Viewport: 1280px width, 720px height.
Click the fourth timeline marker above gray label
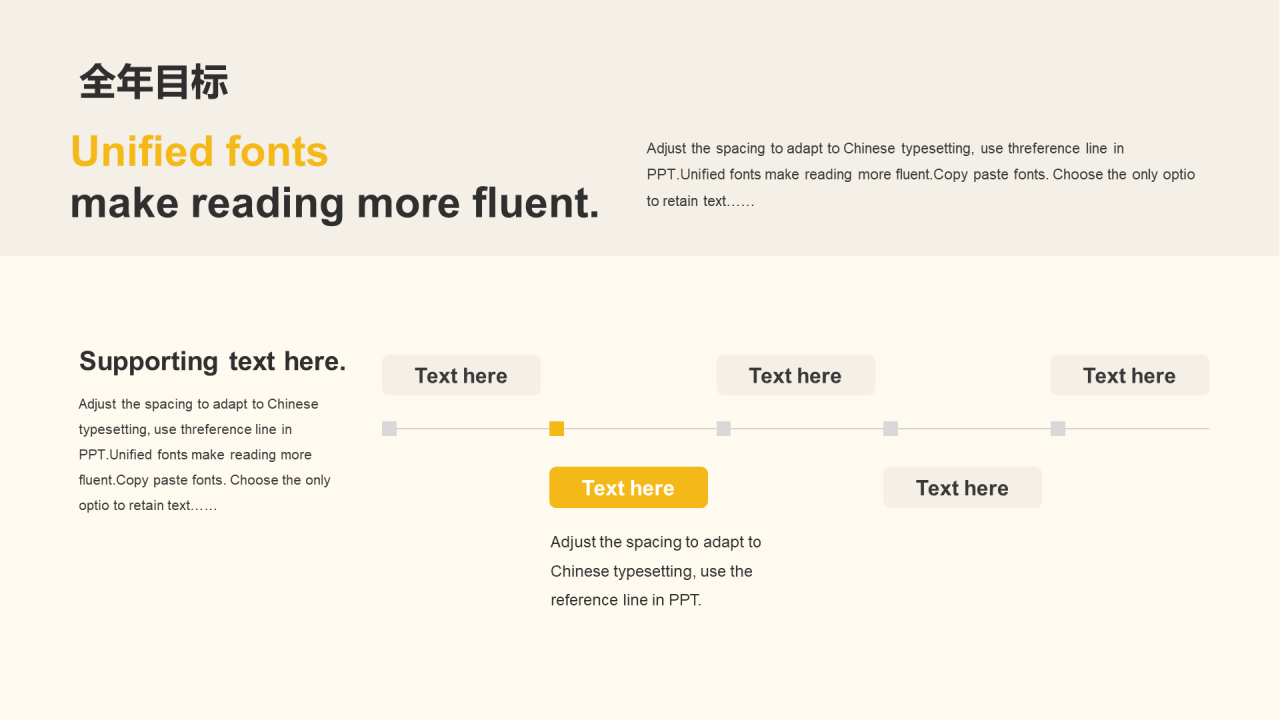[x=891, y=429]
